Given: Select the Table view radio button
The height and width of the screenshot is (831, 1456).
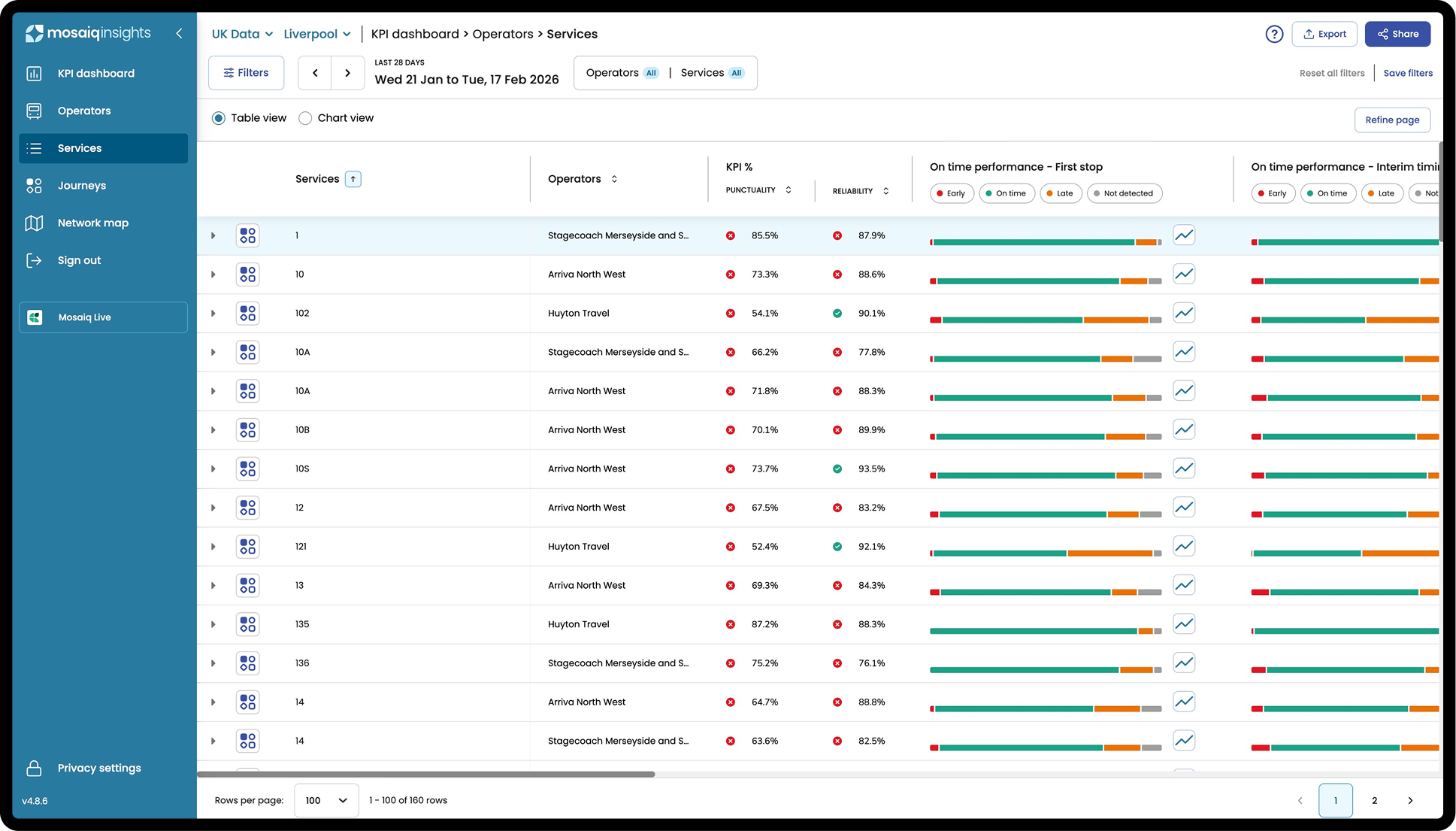Looking at the screenshot, I should tap(219, 118).
